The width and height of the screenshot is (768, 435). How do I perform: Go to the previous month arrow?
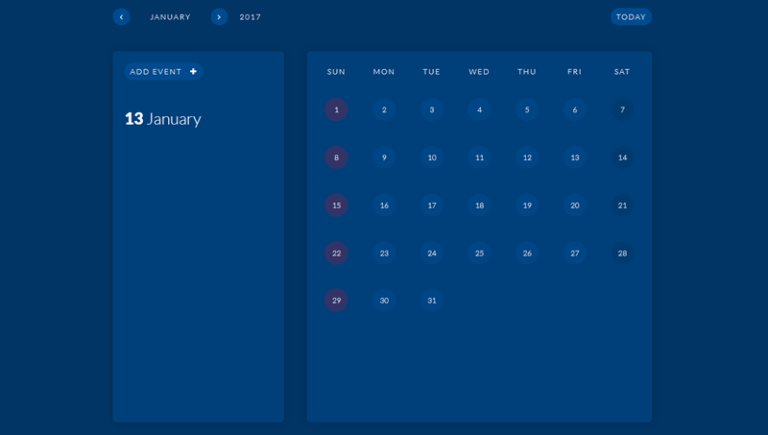pos(121,17)
